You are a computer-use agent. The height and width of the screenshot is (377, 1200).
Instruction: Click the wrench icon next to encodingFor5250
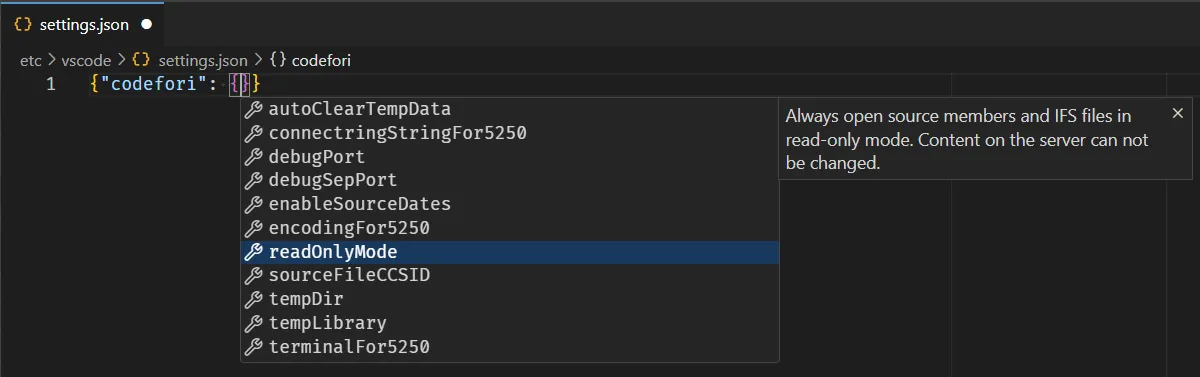[x=253, y=229]
